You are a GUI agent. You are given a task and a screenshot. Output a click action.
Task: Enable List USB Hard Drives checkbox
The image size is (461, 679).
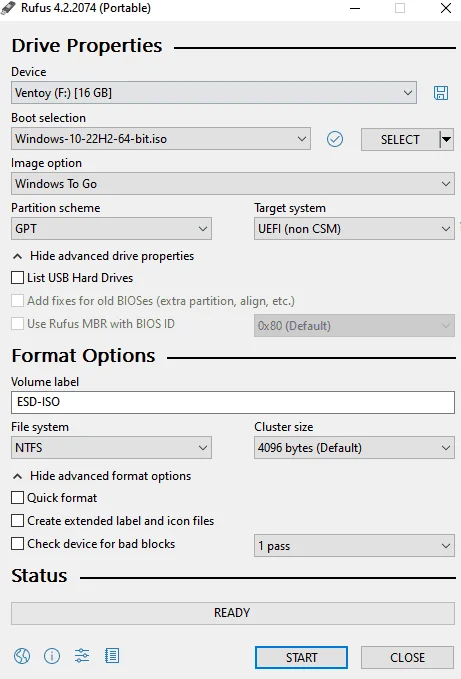pos(17,278)
